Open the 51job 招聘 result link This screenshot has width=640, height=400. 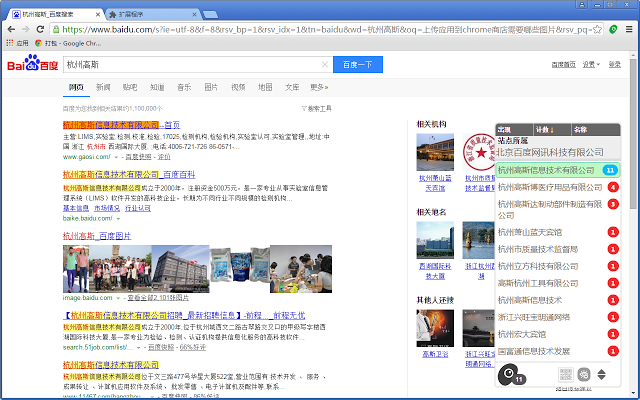[x=184, y=316]
